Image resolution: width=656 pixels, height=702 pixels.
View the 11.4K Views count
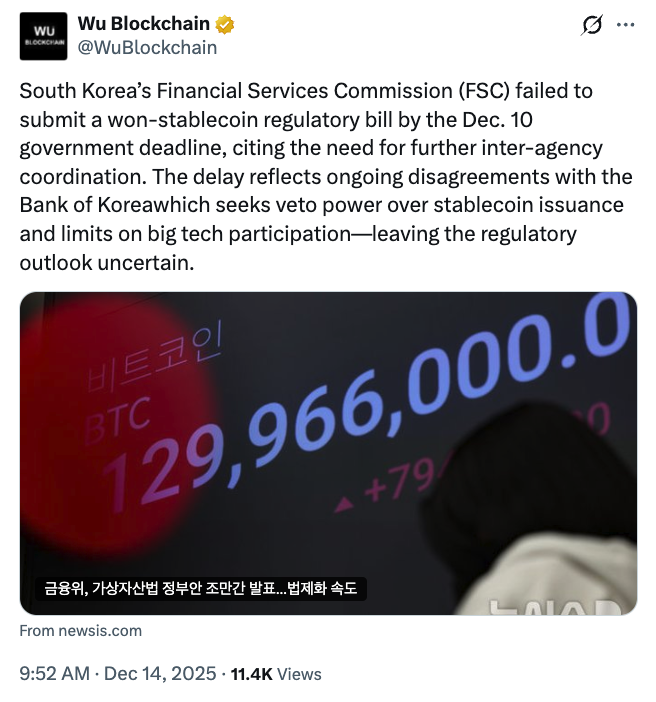(276, 674)
